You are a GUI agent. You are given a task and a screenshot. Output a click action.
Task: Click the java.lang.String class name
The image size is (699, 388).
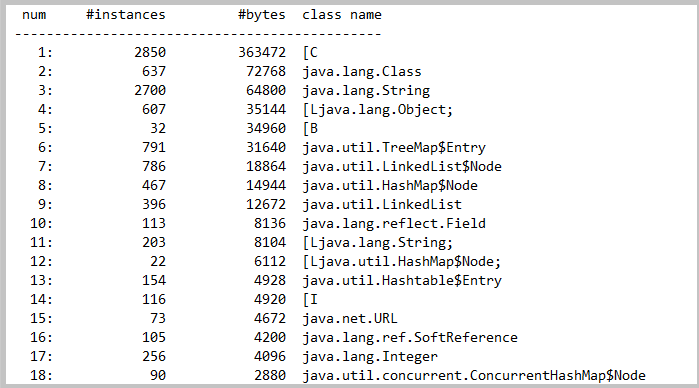[366, 91]
